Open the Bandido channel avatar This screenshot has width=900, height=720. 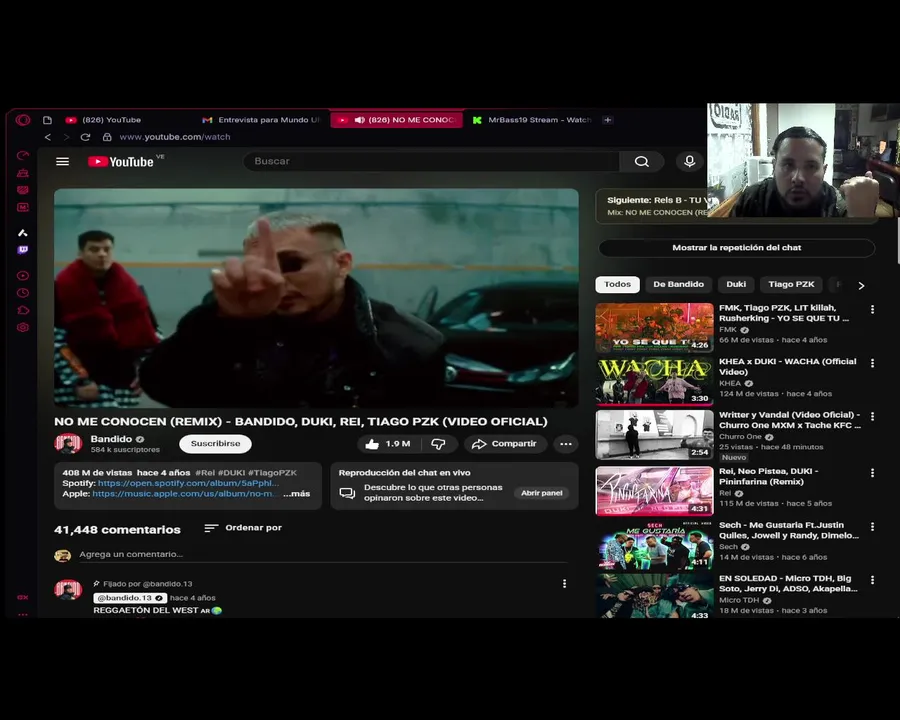[x=68, y=444]
